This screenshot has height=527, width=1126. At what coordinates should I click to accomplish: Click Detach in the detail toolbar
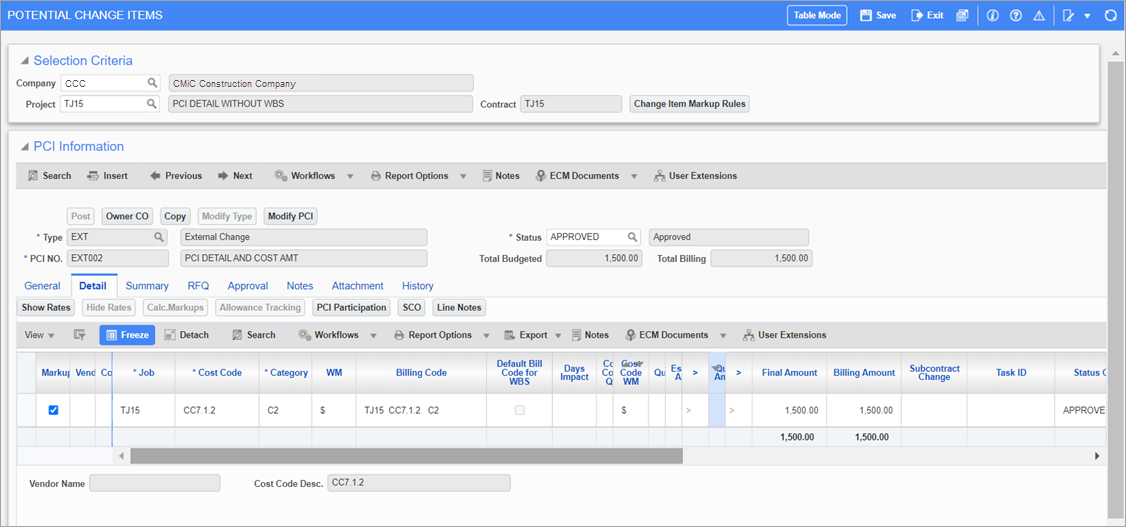tap(186, 335)
